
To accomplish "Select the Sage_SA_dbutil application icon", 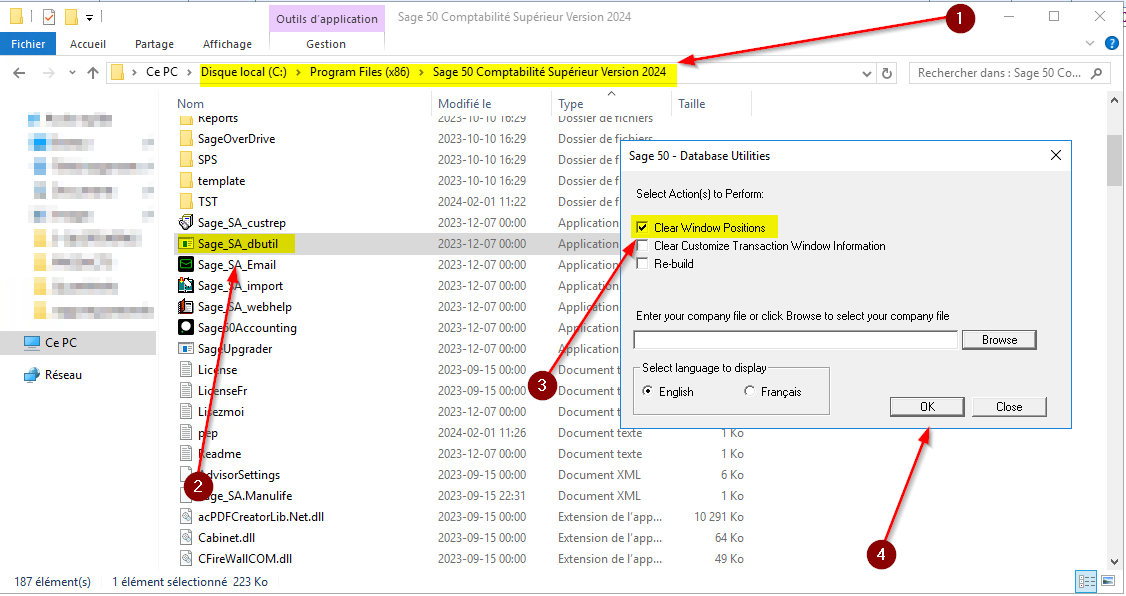I will [186, 243].
